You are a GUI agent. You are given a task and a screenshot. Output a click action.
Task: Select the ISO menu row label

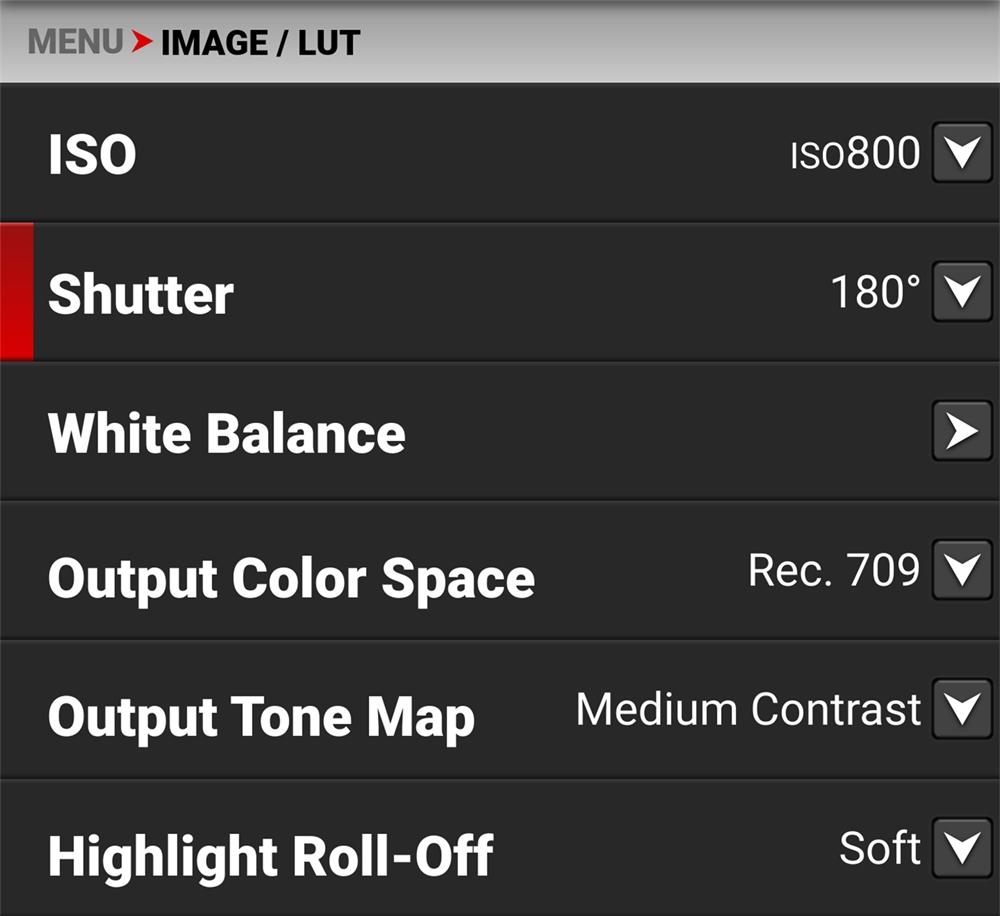coord(92,156)
